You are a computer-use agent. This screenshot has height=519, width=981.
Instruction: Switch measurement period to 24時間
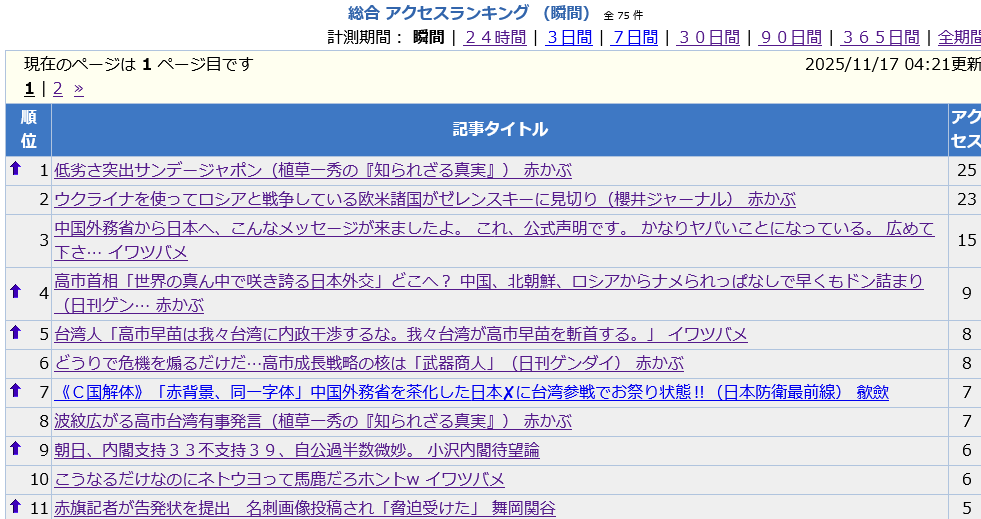pos(494,38)
